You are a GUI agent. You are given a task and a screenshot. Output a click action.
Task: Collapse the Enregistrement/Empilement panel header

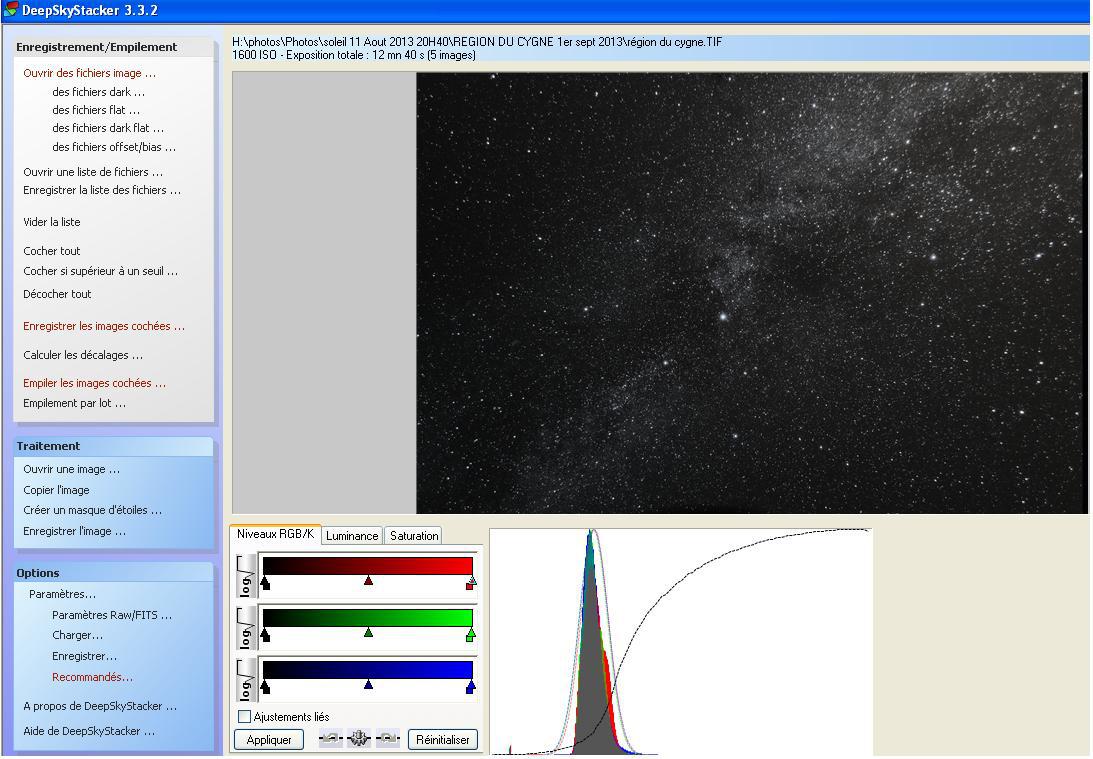click(x=114, y=47)
